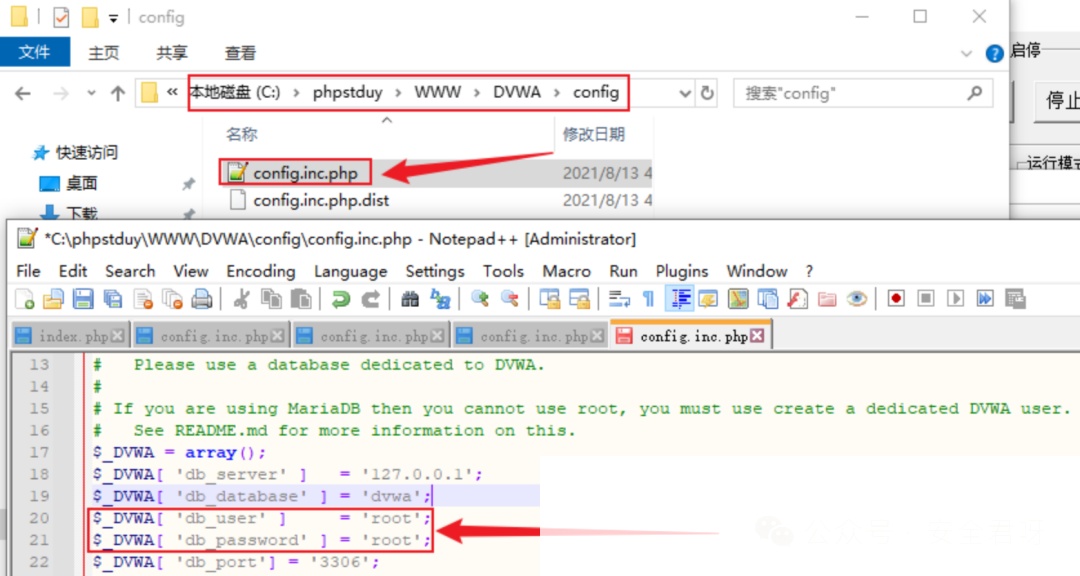Open the Search menu
The height and width of the screenshot is (576, 1080).
pos(130,271)
